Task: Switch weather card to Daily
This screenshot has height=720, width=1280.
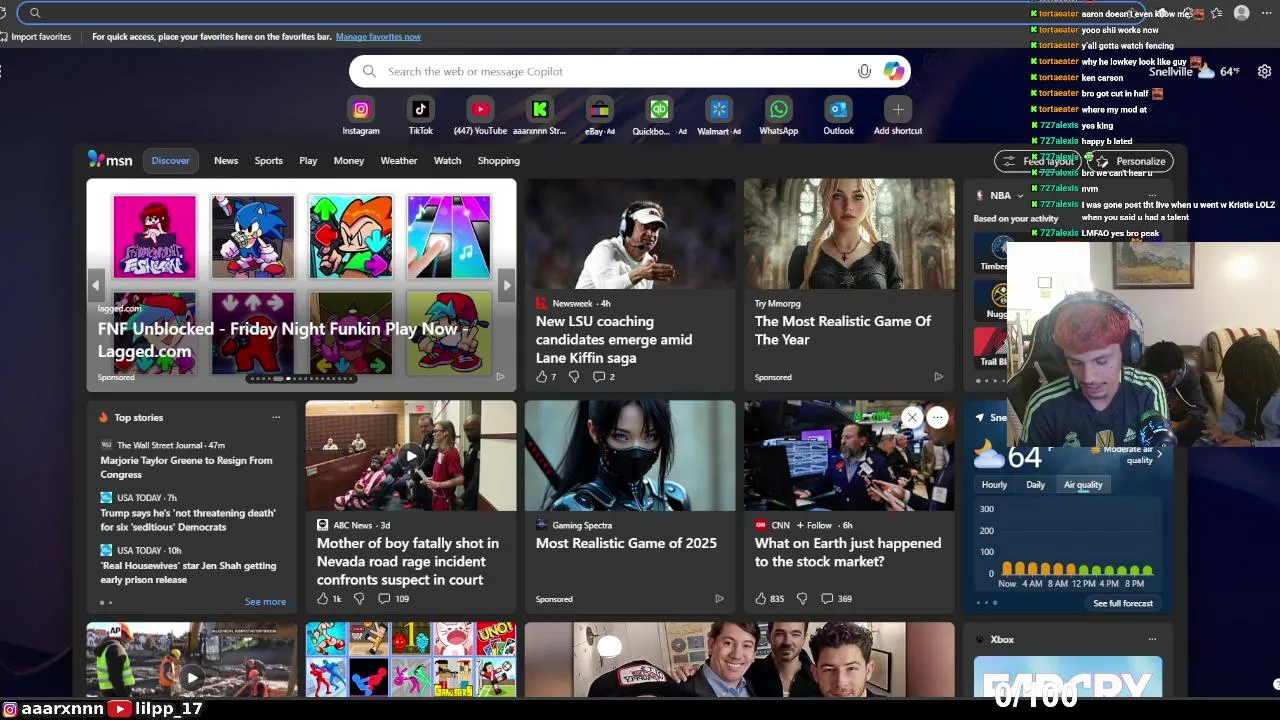Action: (x=1035, y=485)
